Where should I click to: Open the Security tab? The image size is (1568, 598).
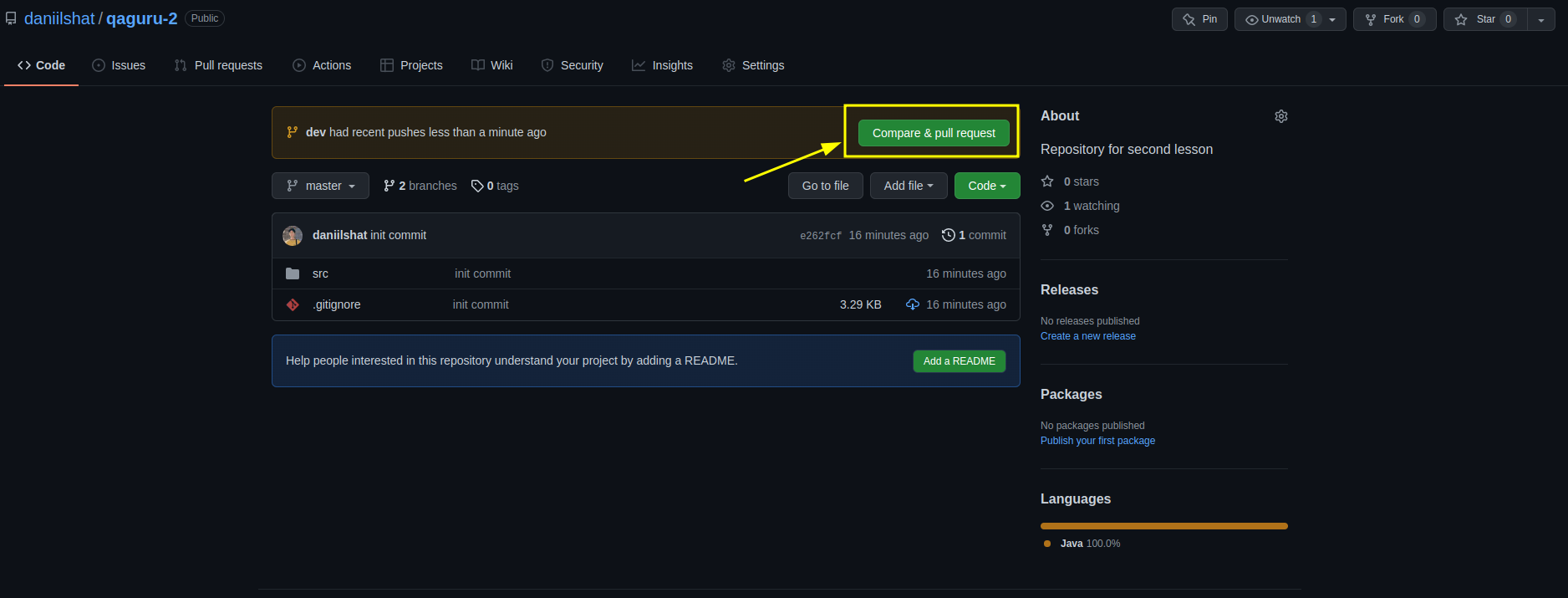tap(573, 65)
